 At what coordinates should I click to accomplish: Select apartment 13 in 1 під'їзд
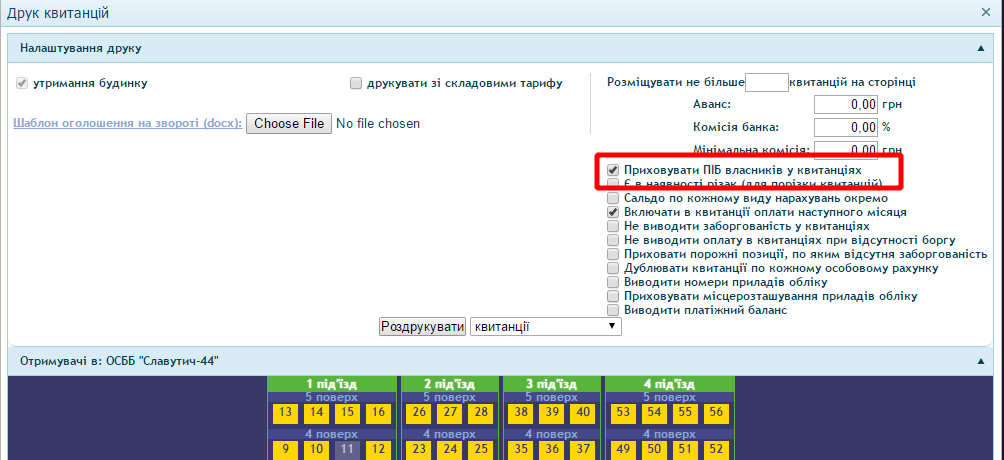tap(285, 413)
